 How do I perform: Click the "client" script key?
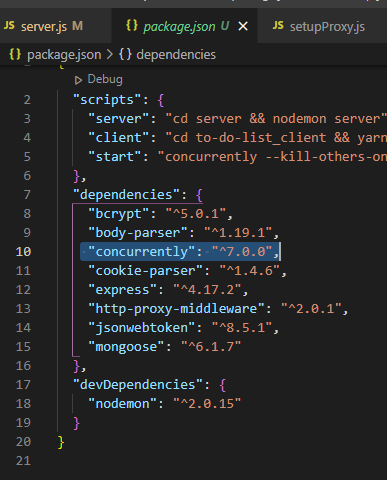point(118,138)
